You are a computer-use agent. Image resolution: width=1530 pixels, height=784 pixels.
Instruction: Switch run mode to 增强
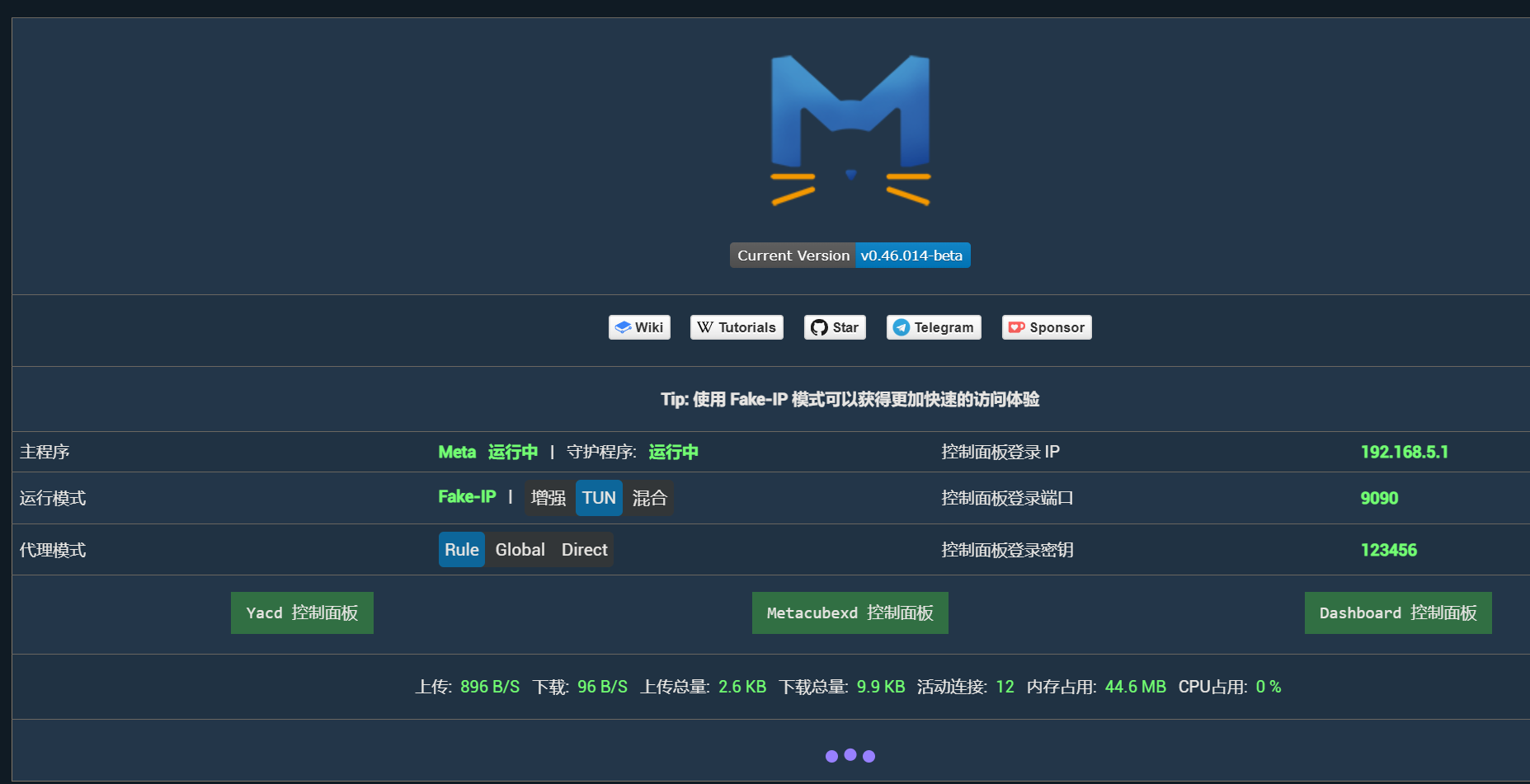point(548,498)
